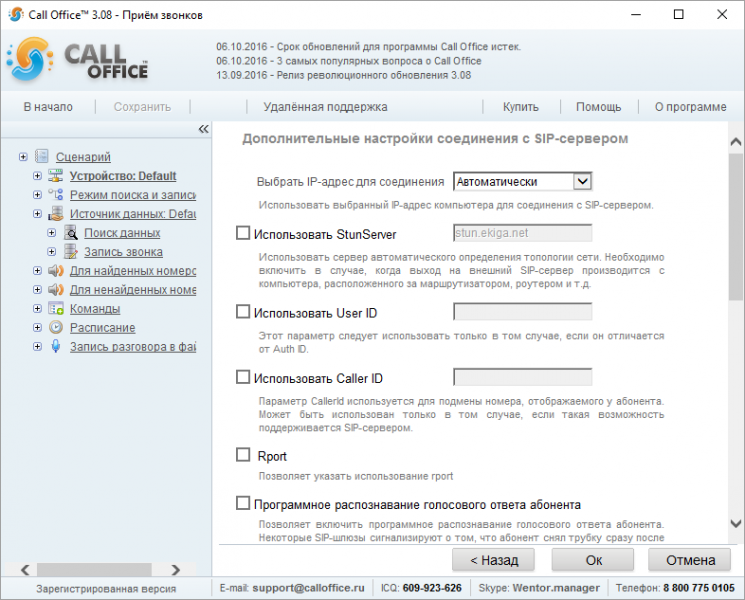Click the Режим поиска и записи icon
The image size is (745, 600).
(x=56, y=195)
